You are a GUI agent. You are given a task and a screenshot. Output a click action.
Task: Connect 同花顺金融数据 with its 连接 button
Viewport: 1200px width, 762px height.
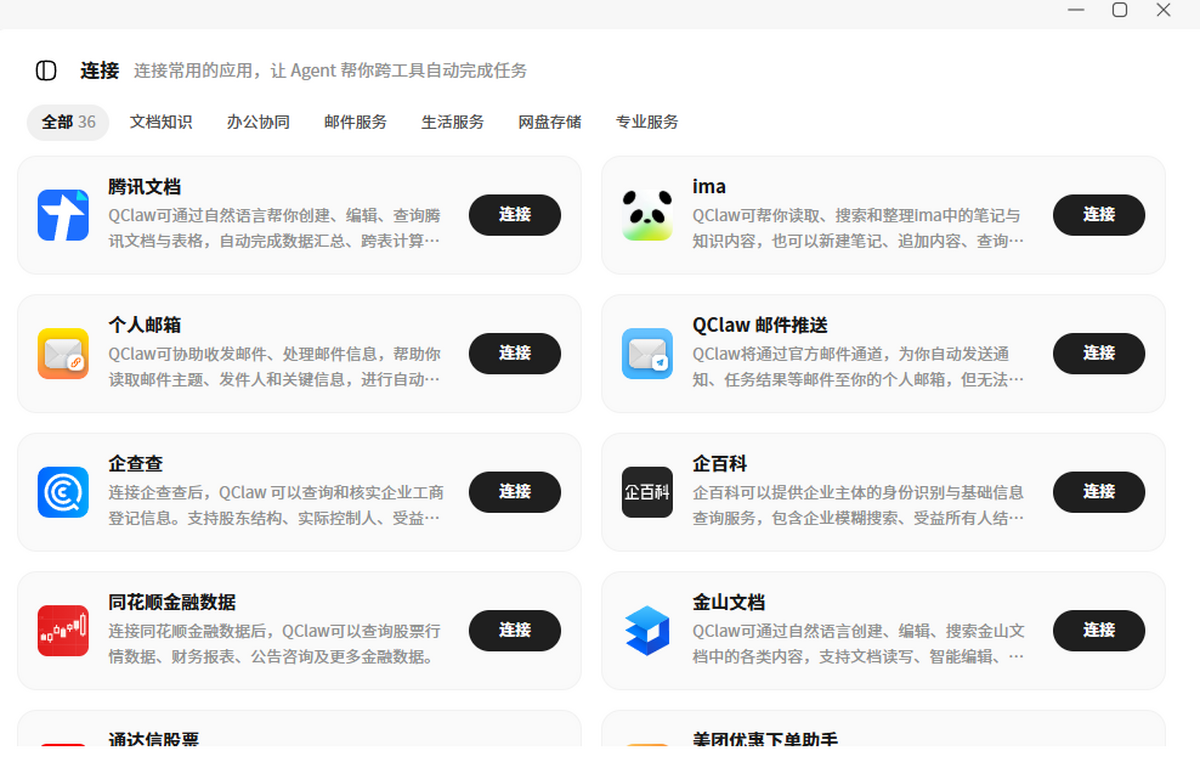(x=515, y=630)
